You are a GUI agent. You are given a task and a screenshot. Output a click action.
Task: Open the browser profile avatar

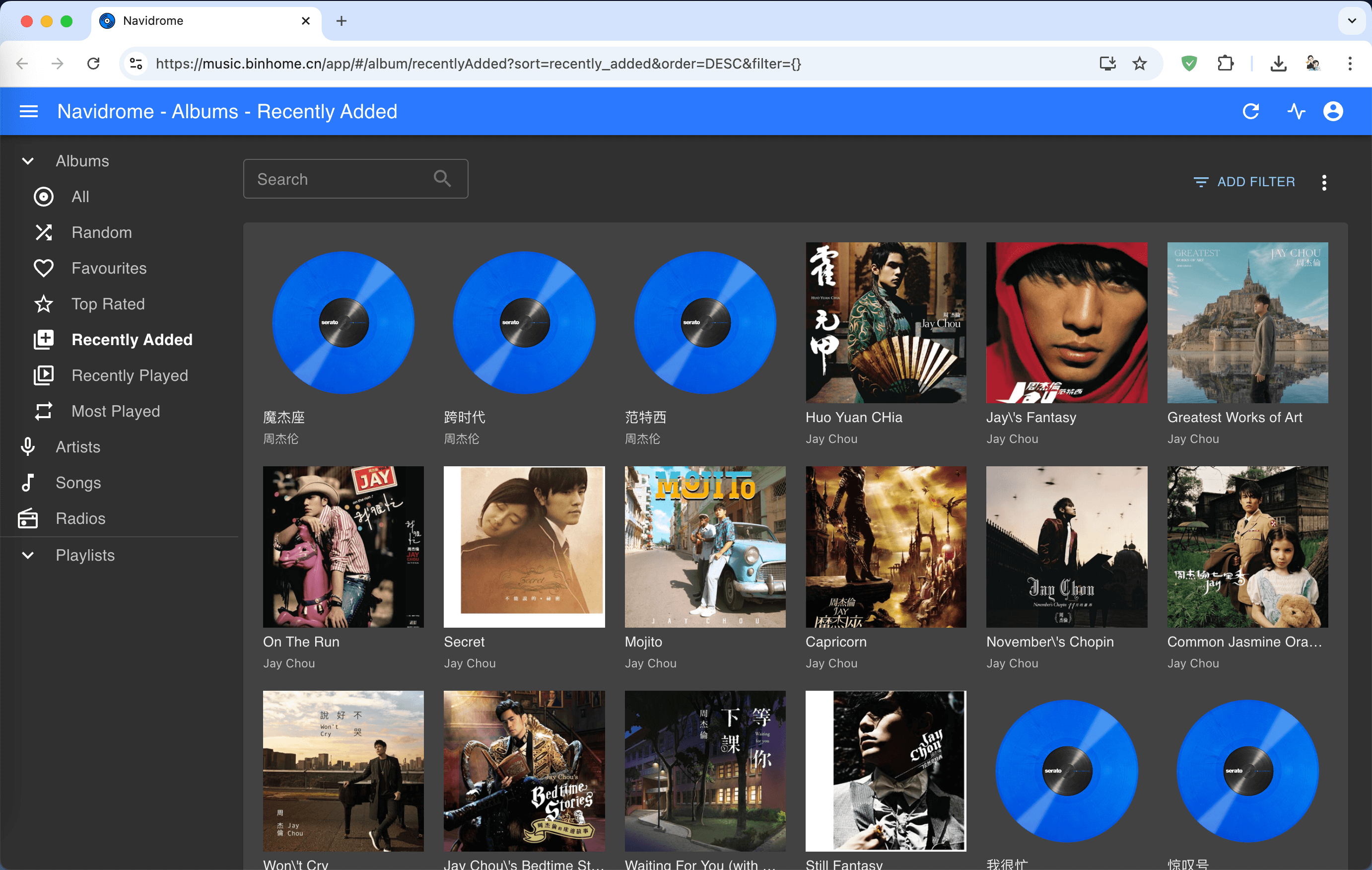coord(1313,63)
